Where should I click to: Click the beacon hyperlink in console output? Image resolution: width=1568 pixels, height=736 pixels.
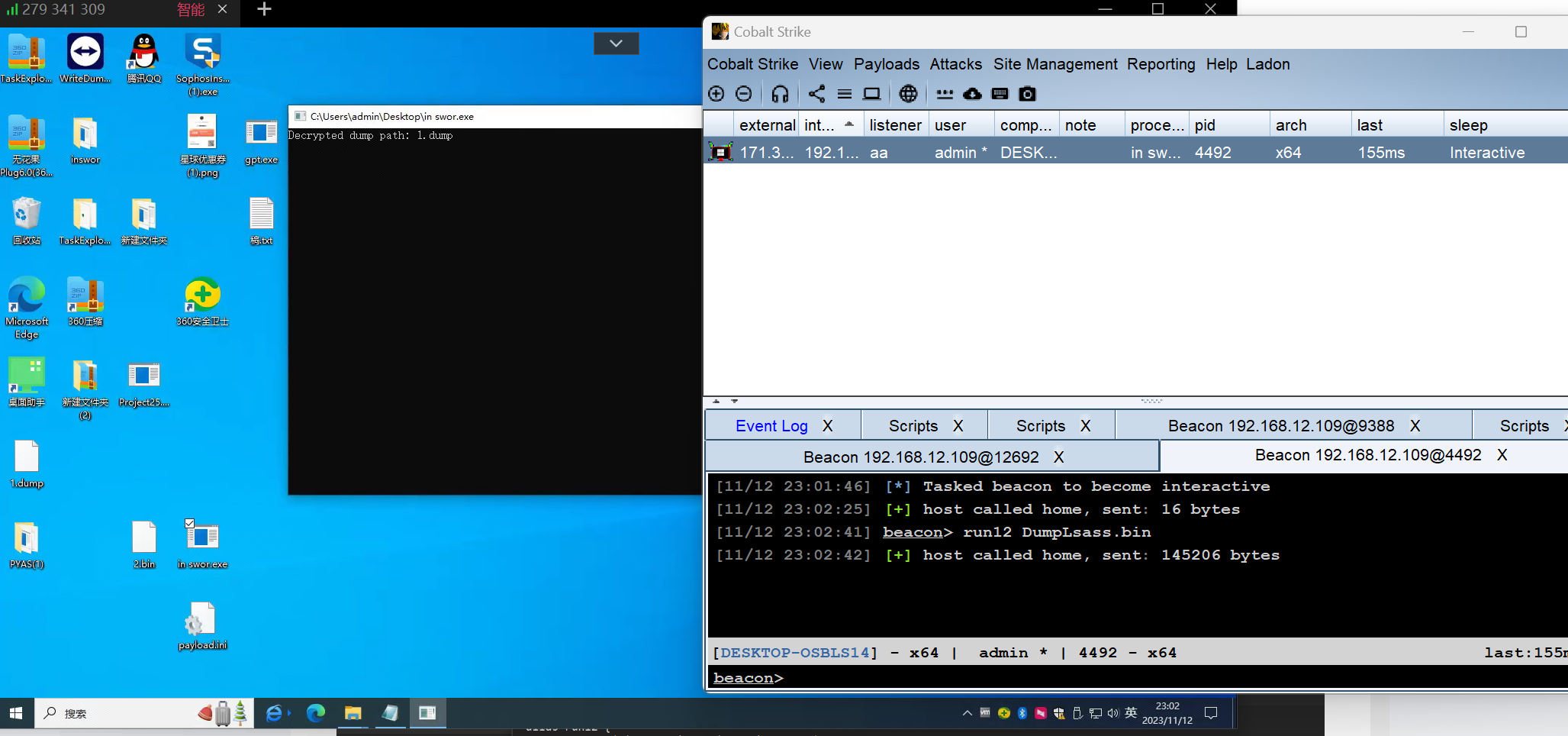(913, 532)
